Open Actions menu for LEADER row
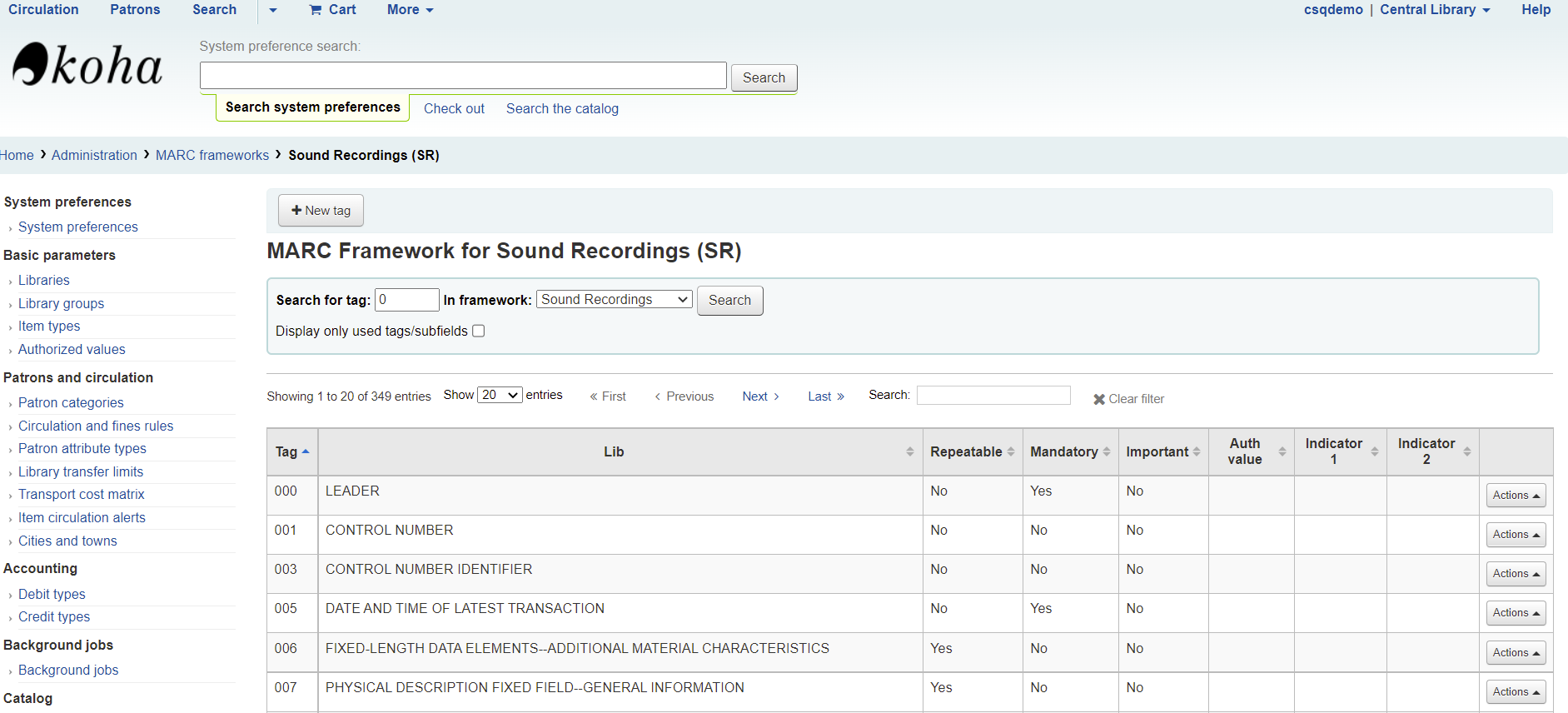The image size is (1568, 713). (x=1516, y=496)
